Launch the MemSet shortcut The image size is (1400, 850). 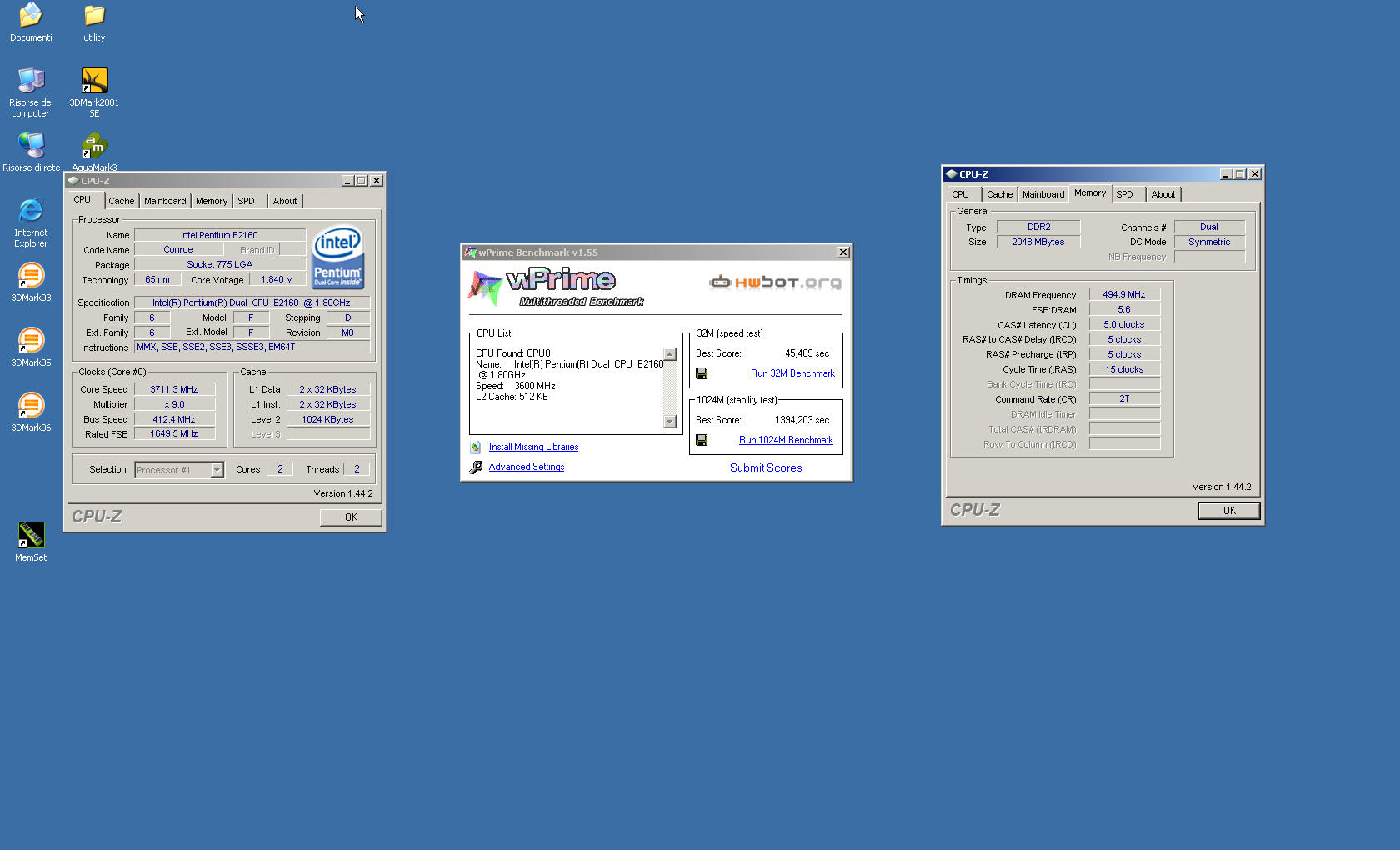click(31, 542)
